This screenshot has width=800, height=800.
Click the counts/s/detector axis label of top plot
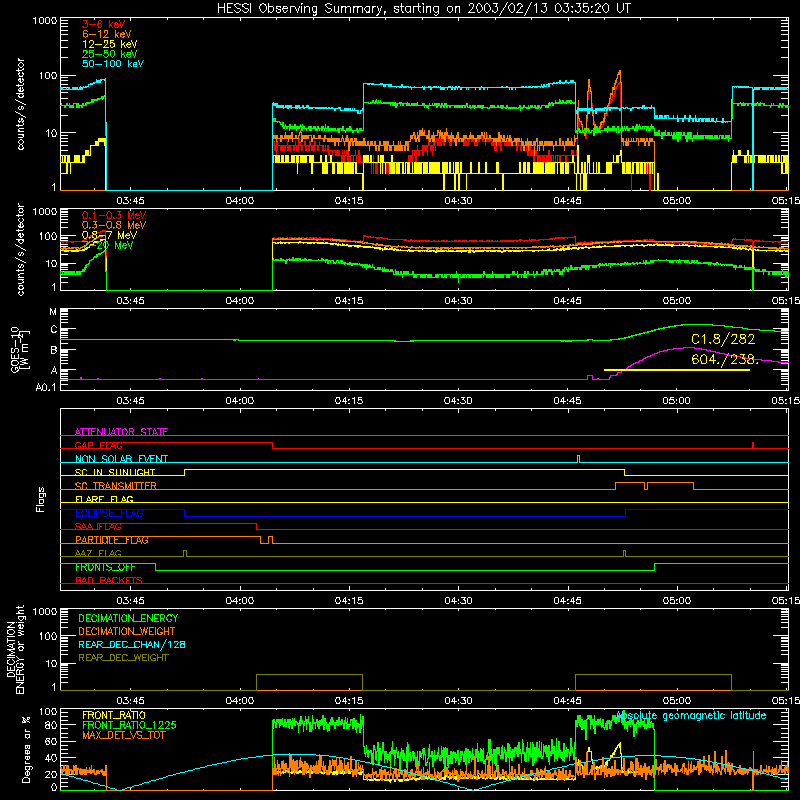[20, 104]
